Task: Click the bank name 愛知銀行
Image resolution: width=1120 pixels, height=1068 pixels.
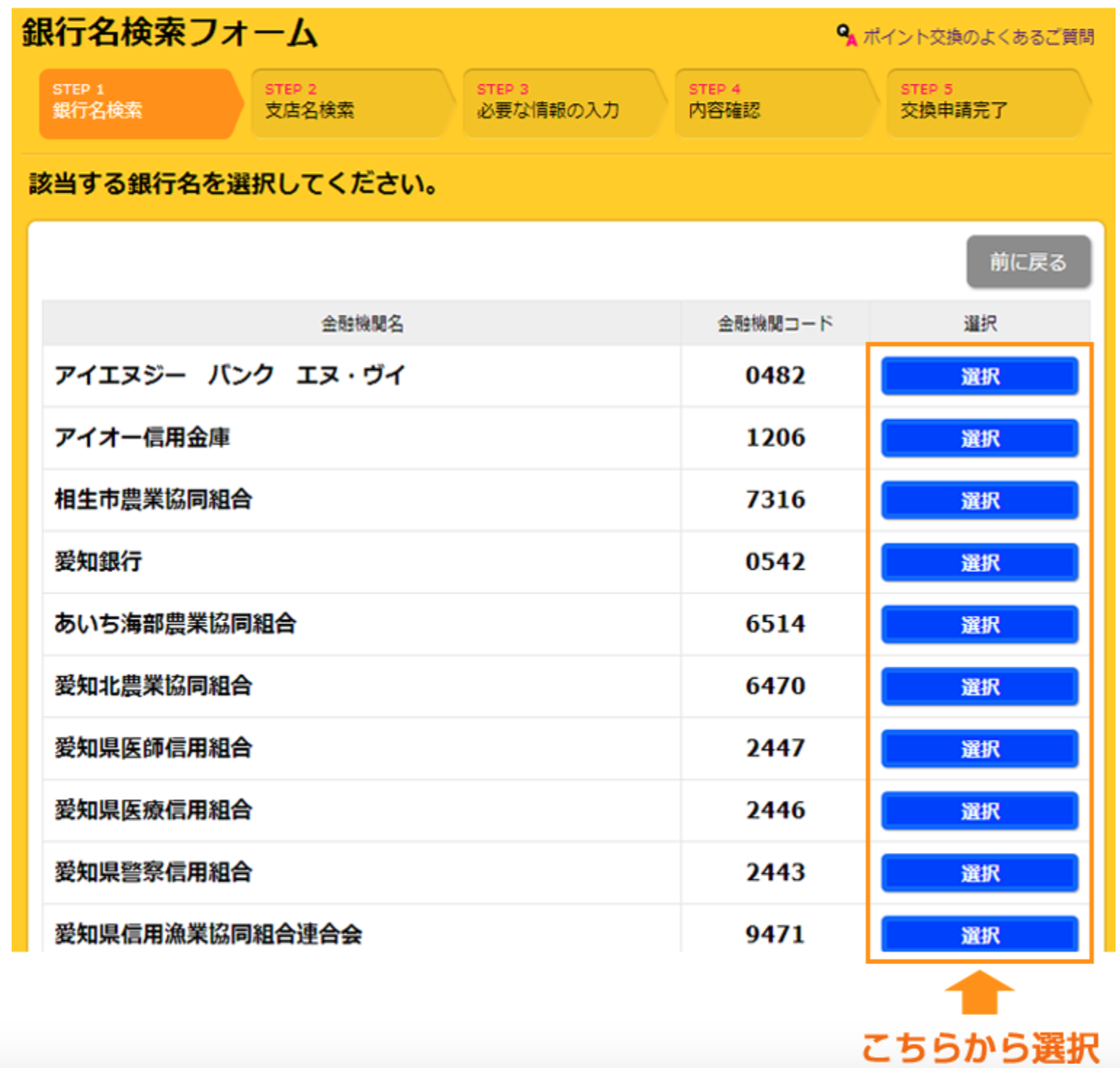Action: [x=98, y=562]
